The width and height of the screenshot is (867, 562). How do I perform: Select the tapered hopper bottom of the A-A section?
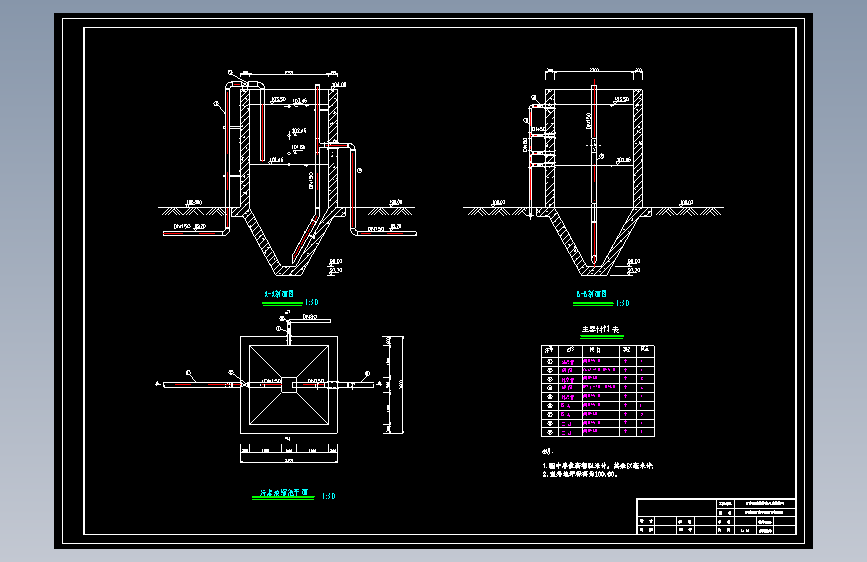(289, 242)
